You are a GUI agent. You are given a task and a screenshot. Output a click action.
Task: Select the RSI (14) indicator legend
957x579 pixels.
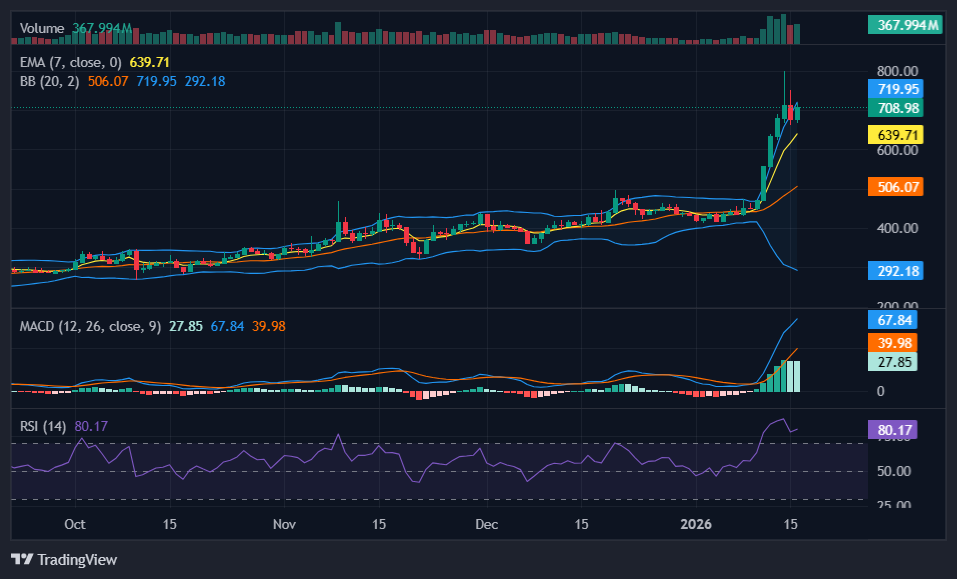pos(43,426)
